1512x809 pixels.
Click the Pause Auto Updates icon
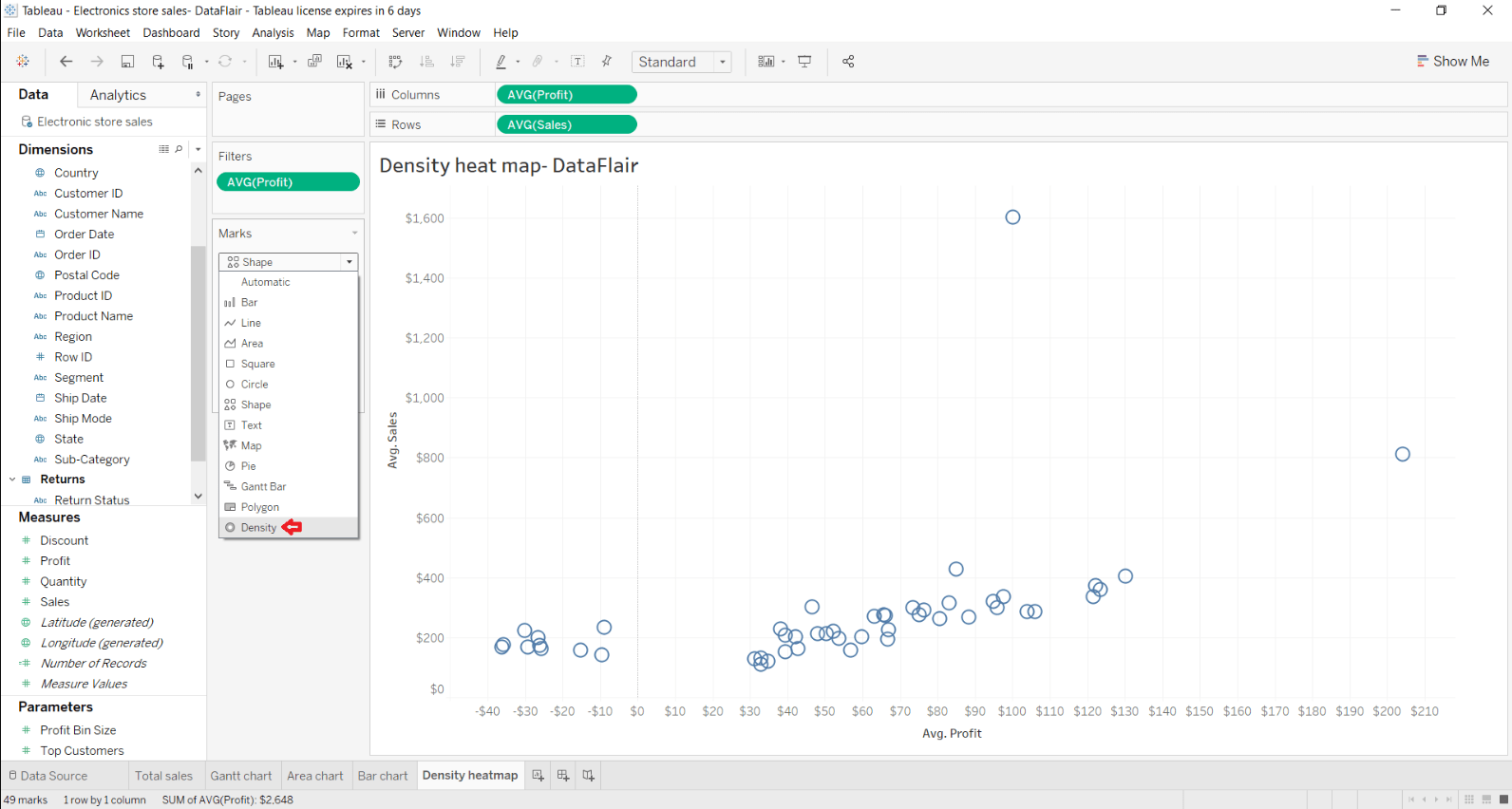pyautogui.click(x=188, y=62)
